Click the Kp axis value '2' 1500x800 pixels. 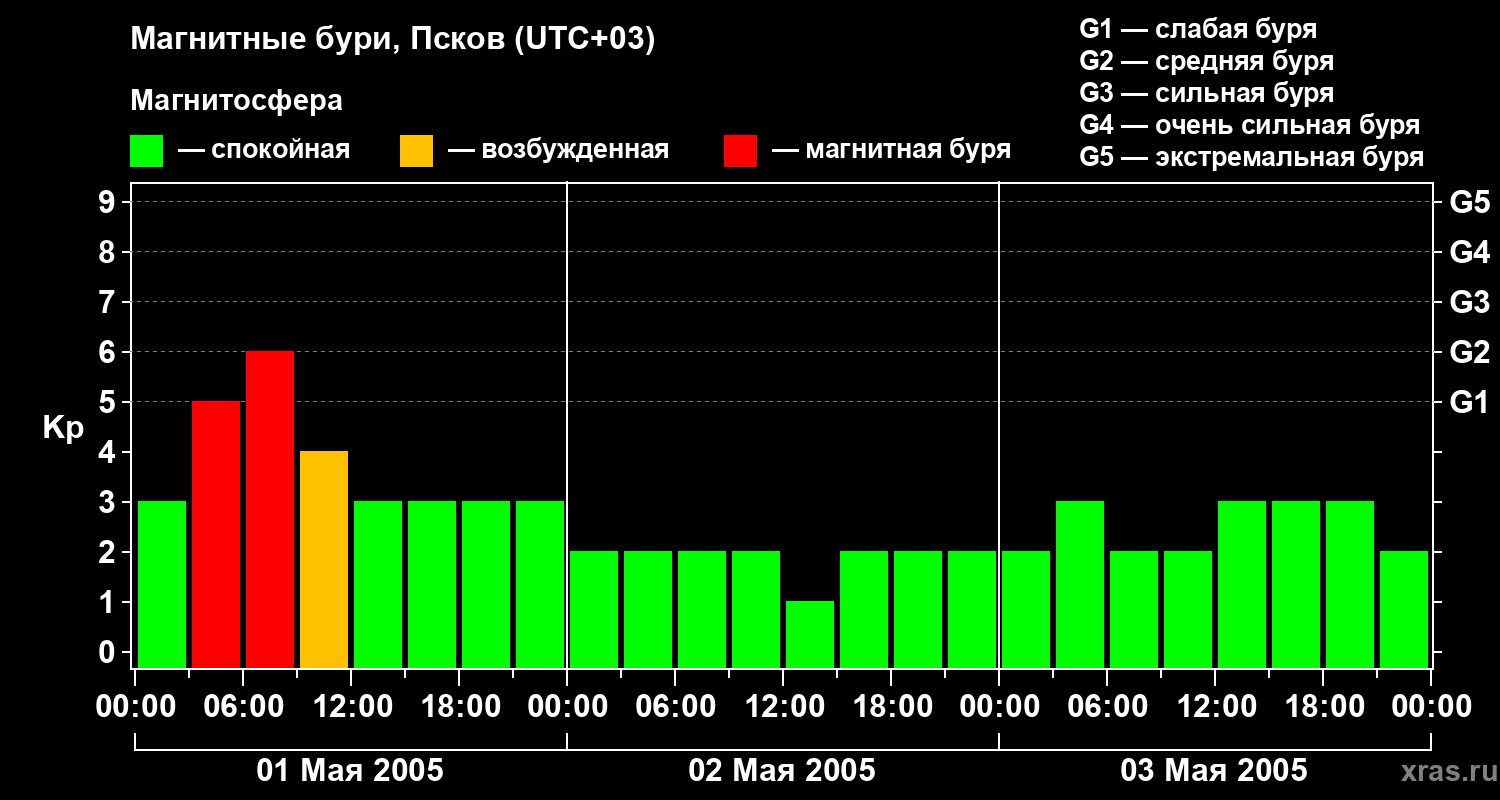point(109,552)
